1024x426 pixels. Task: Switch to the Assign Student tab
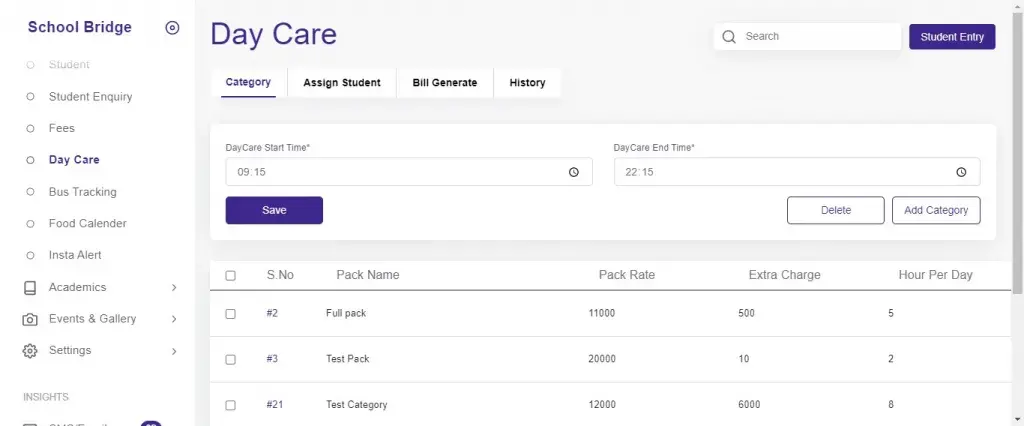342,83
